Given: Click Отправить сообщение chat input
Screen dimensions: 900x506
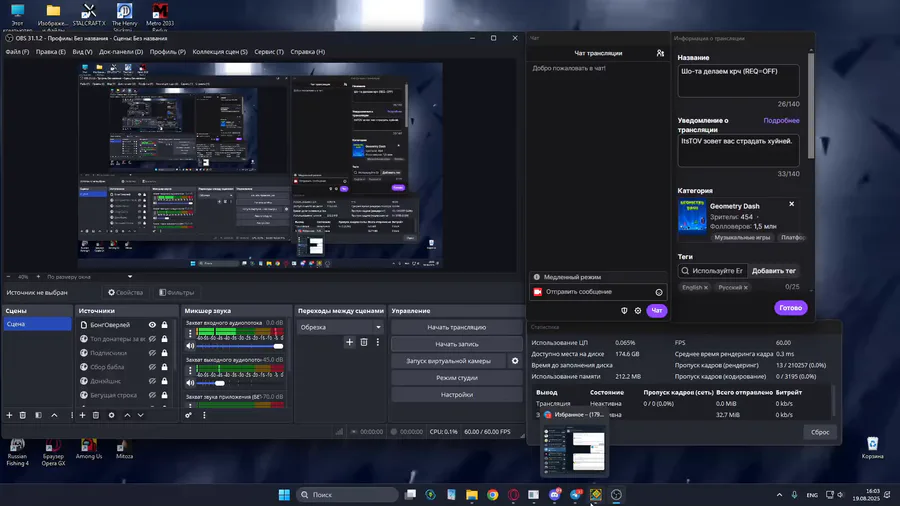Looking at the screenshot, I should pos(596,292).
